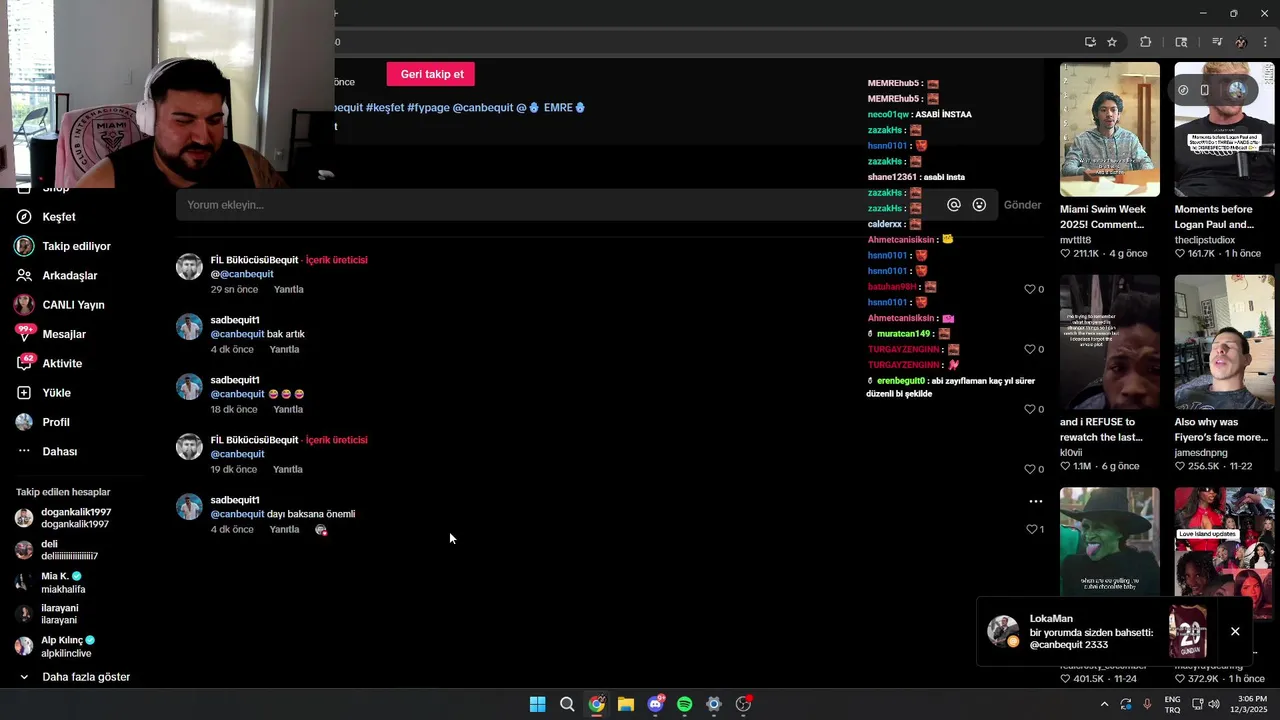Viewport: 1280px width, 720px height.
Task: Reply to sadbequit1's 'bak artık' comment
Action: coord(284,350)
